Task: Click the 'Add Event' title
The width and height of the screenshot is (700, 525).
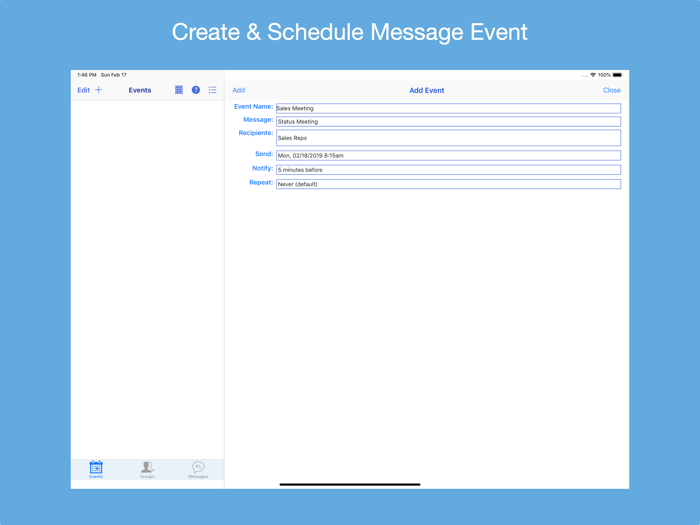Action: coord(427,90)
